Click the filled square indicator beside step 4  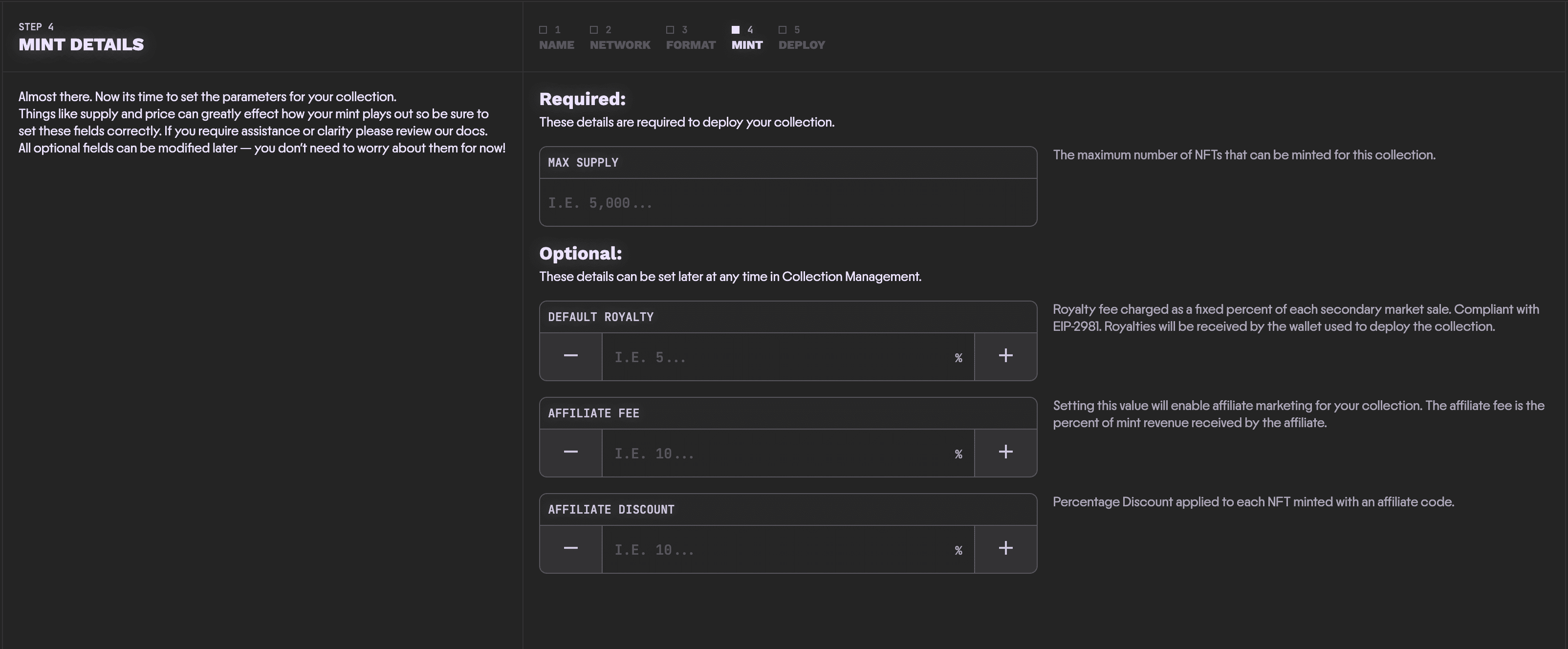[x=735, y=29]
